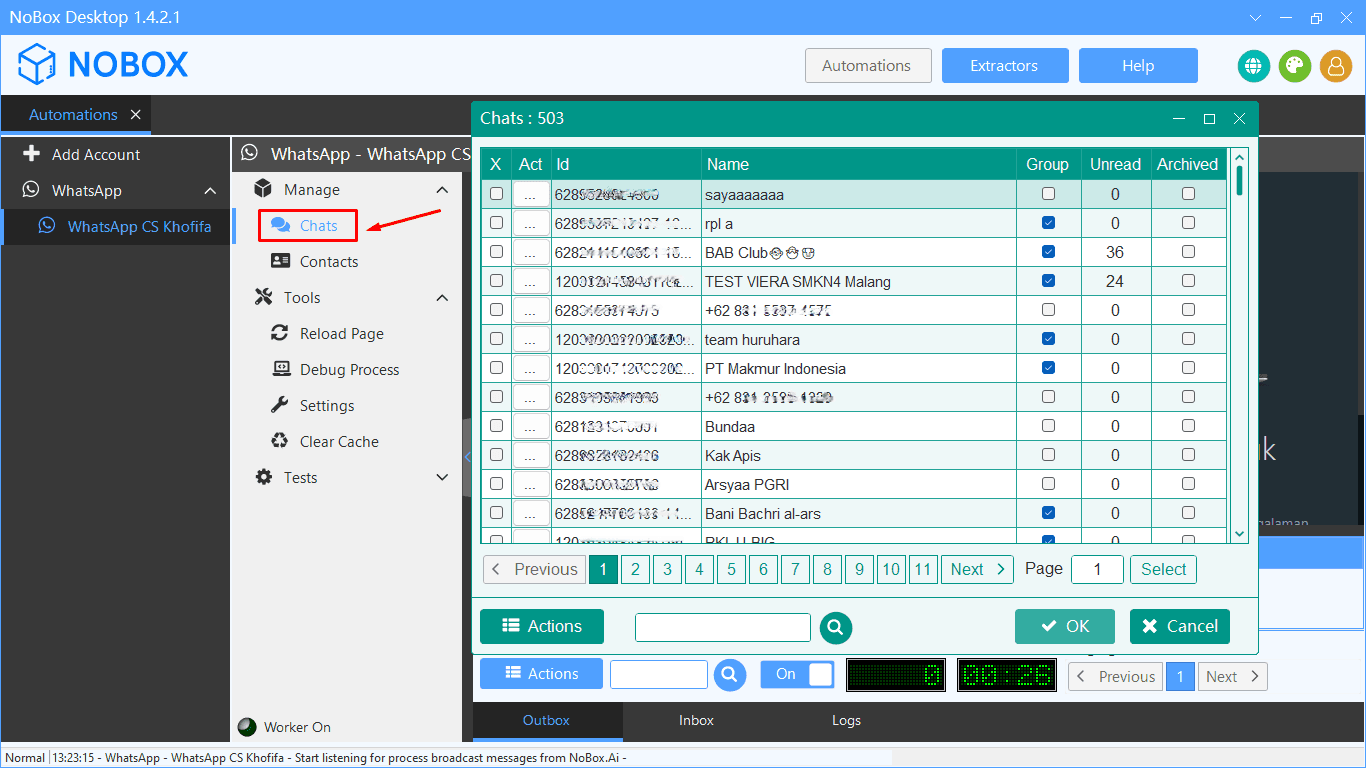Click the user profile icon top right
The image size is (1366, 768).
coord(1337,65)
